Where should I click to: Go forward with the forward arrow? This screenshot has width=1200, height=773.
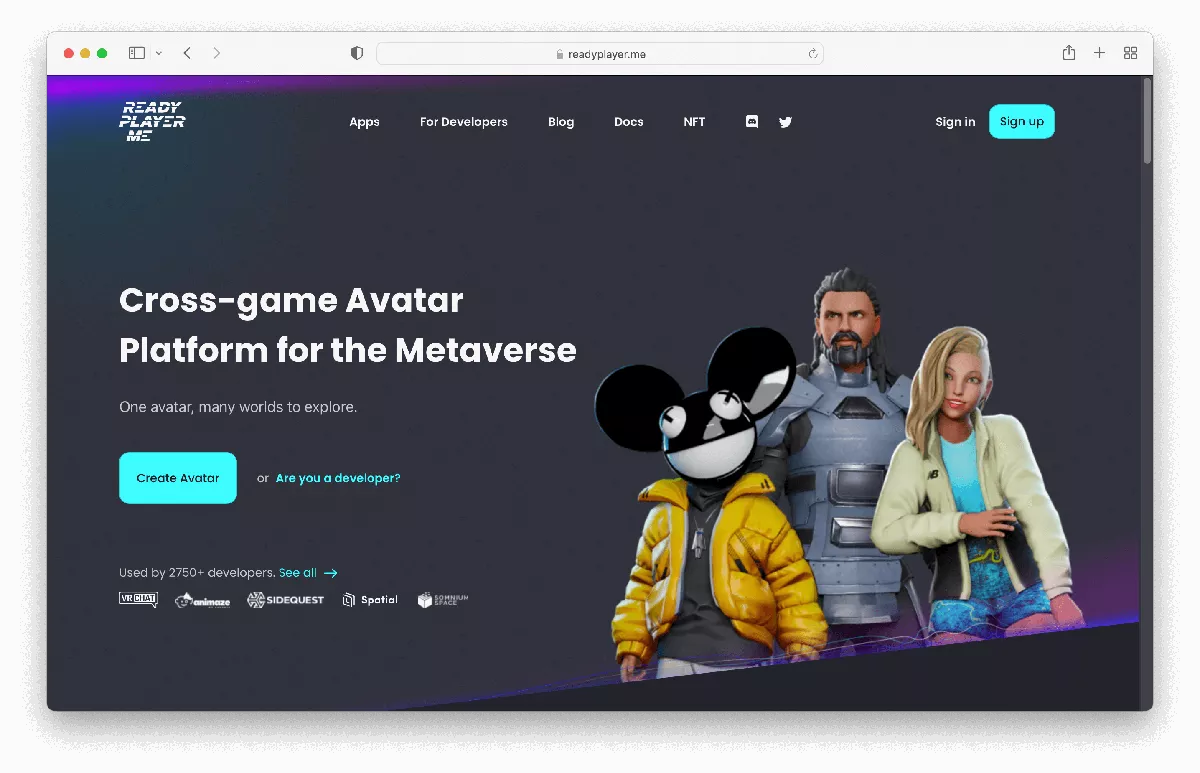pyautogui.click(x=217, y=53)
